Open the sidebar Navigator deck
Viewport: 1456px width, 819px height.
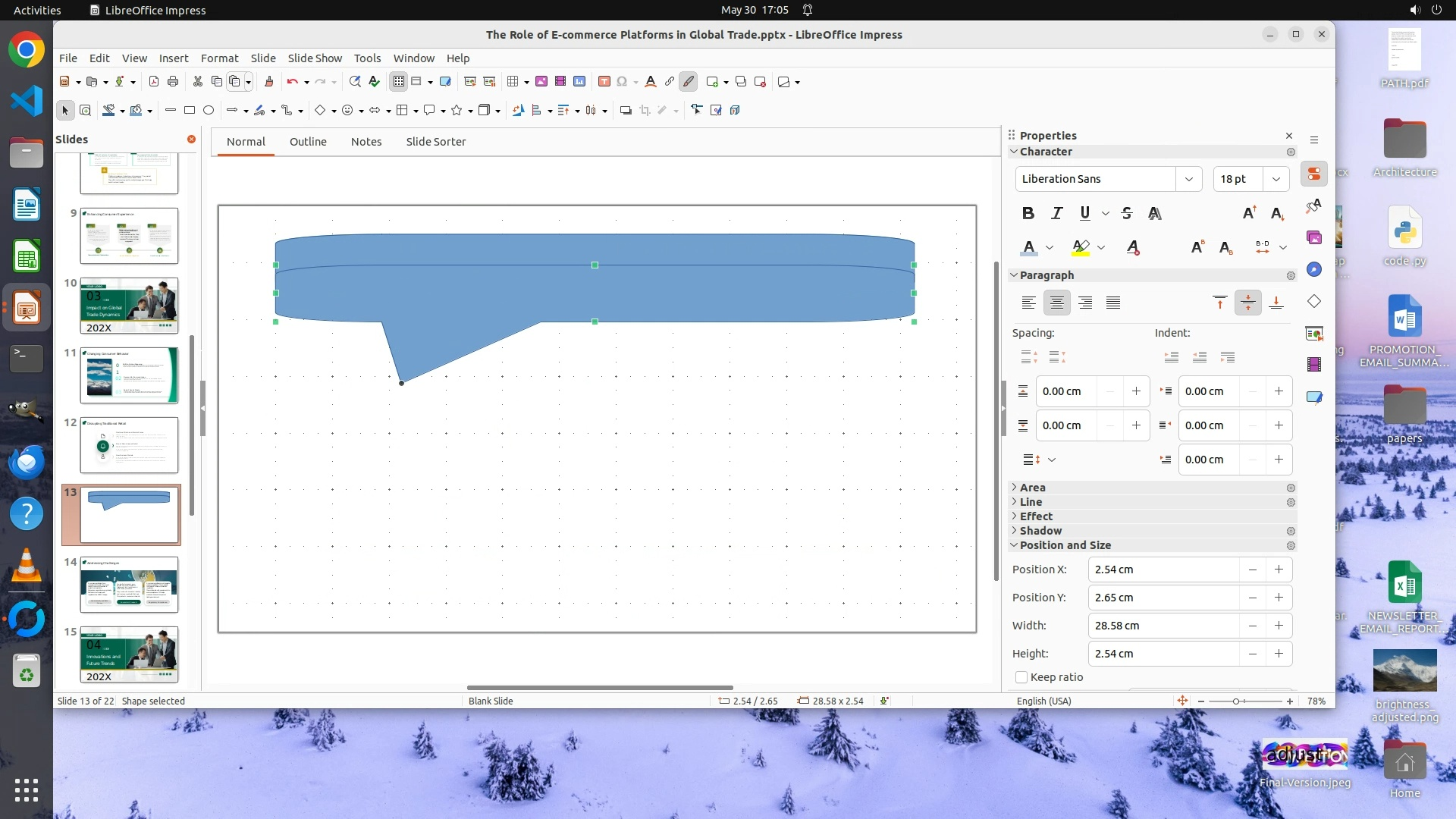(1314, 270)
